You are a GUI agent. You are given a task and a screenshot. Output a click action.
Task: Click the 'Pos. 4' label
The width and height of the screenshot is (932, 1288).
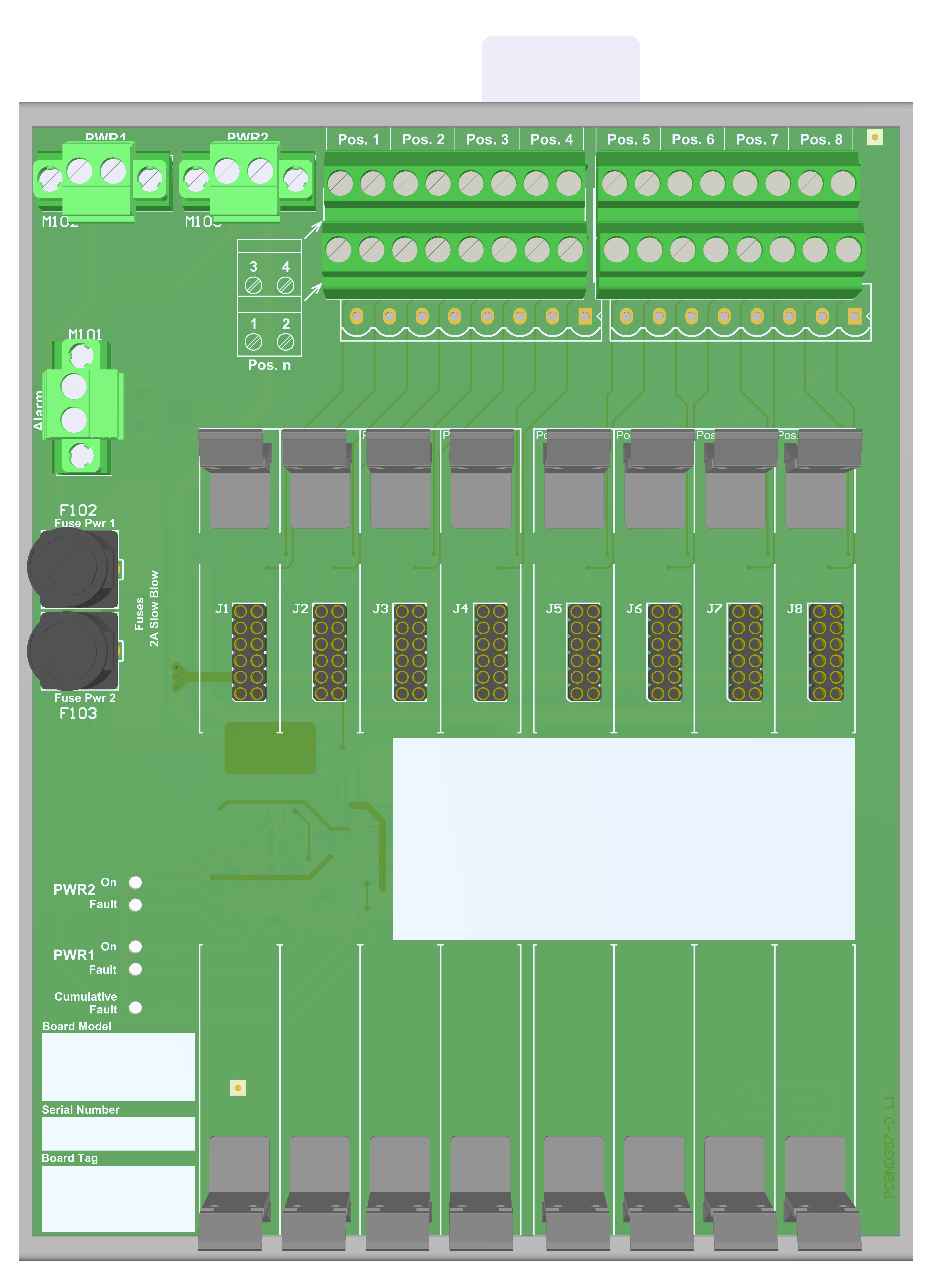[551, 139]
